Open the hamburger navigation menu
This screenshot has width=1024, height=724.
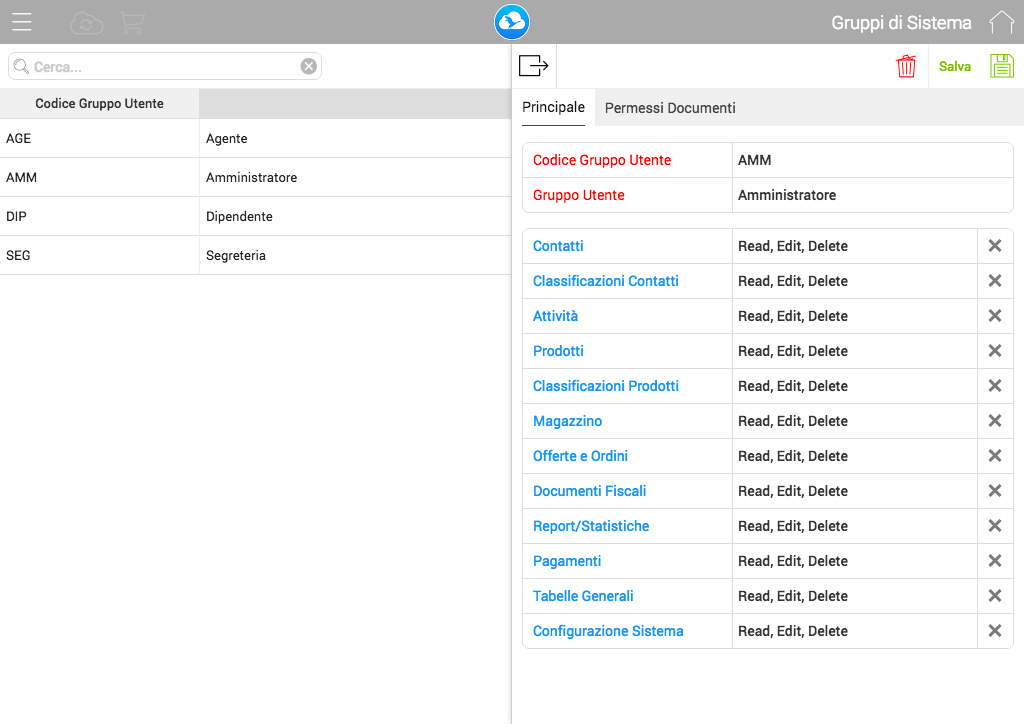tap(21, 21)
